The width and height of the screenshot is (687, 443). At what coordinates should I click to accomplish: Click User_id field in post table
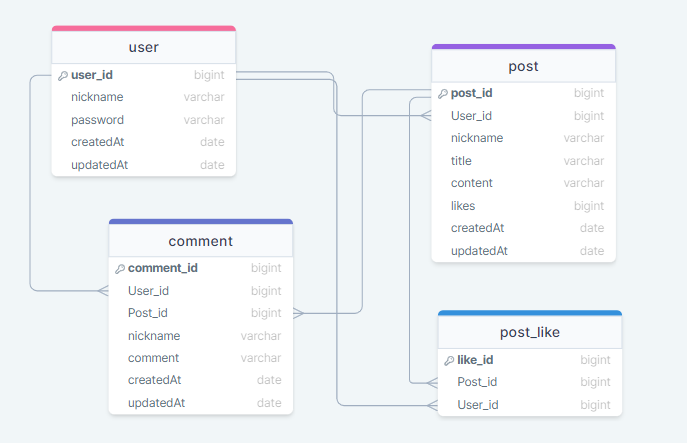pyautogui.click(x=524, y=116)
